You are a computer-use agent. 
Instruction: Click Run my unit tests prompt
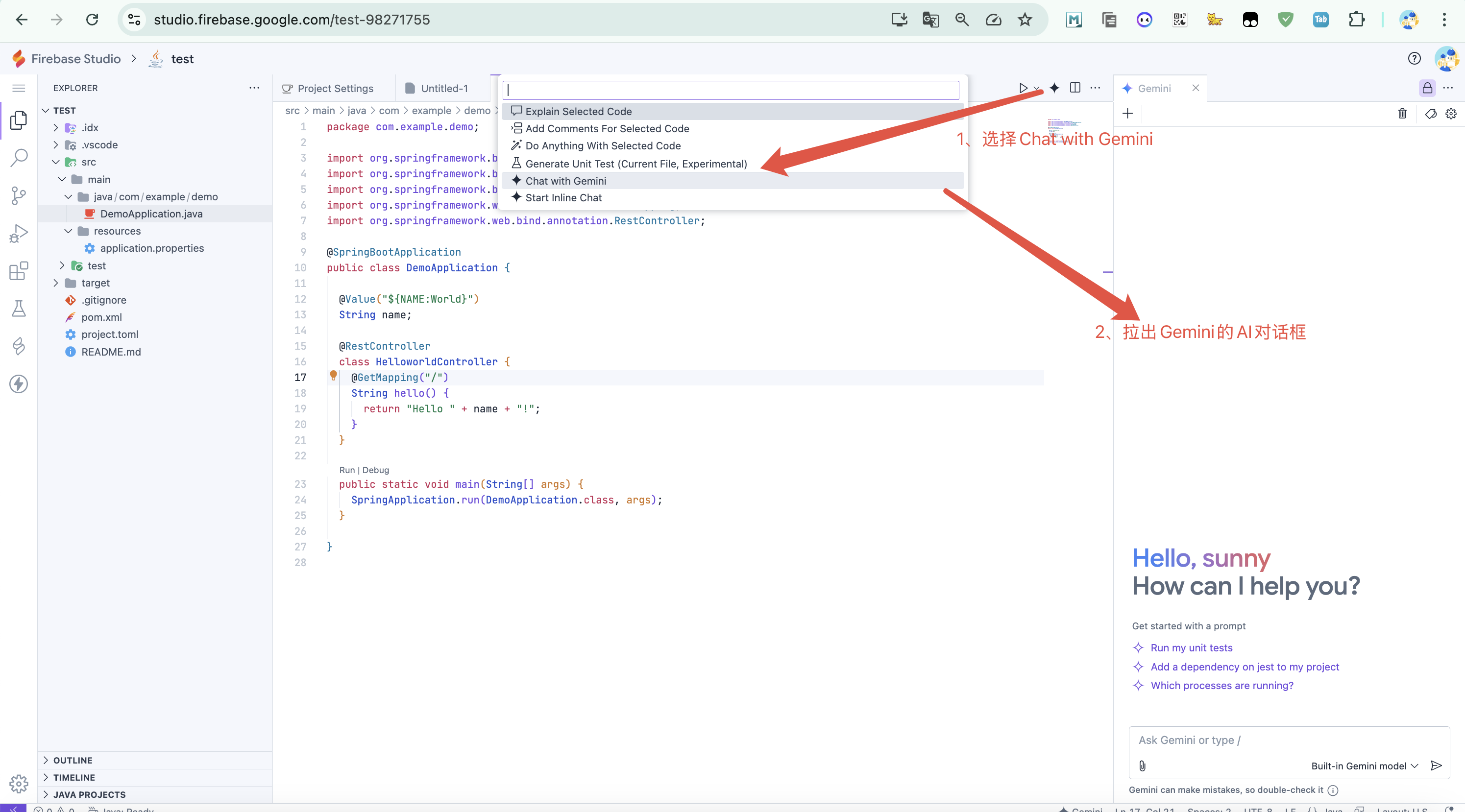point(1191,647)
